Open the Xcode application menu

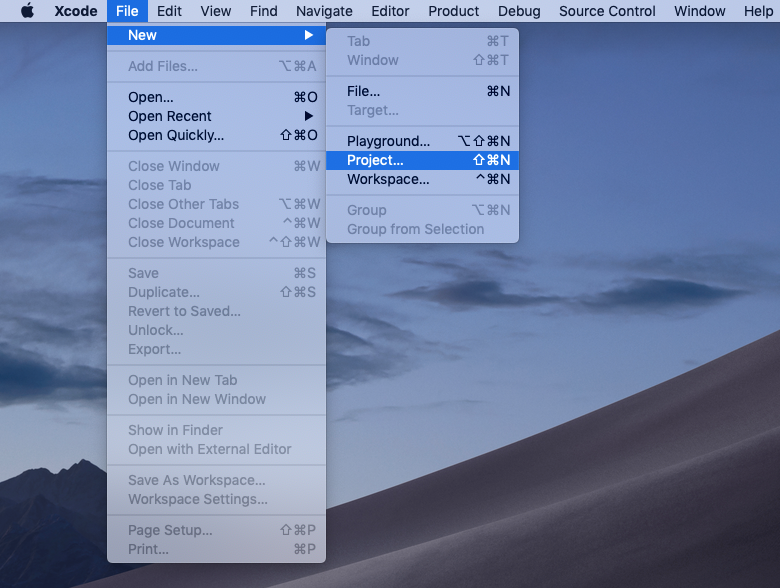[x=76, y=10]
